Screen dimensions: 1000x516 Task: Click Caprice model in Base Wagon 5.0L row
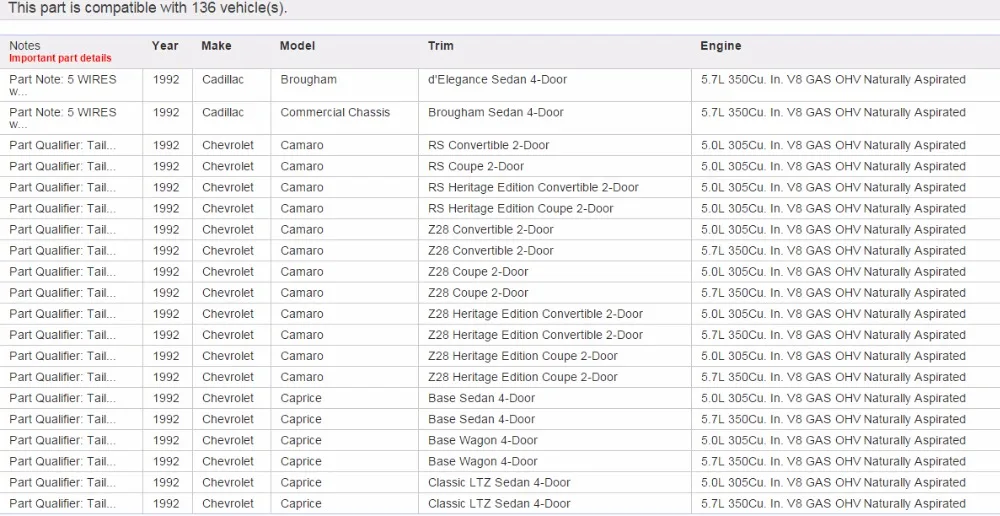click(x=301, y=440)
